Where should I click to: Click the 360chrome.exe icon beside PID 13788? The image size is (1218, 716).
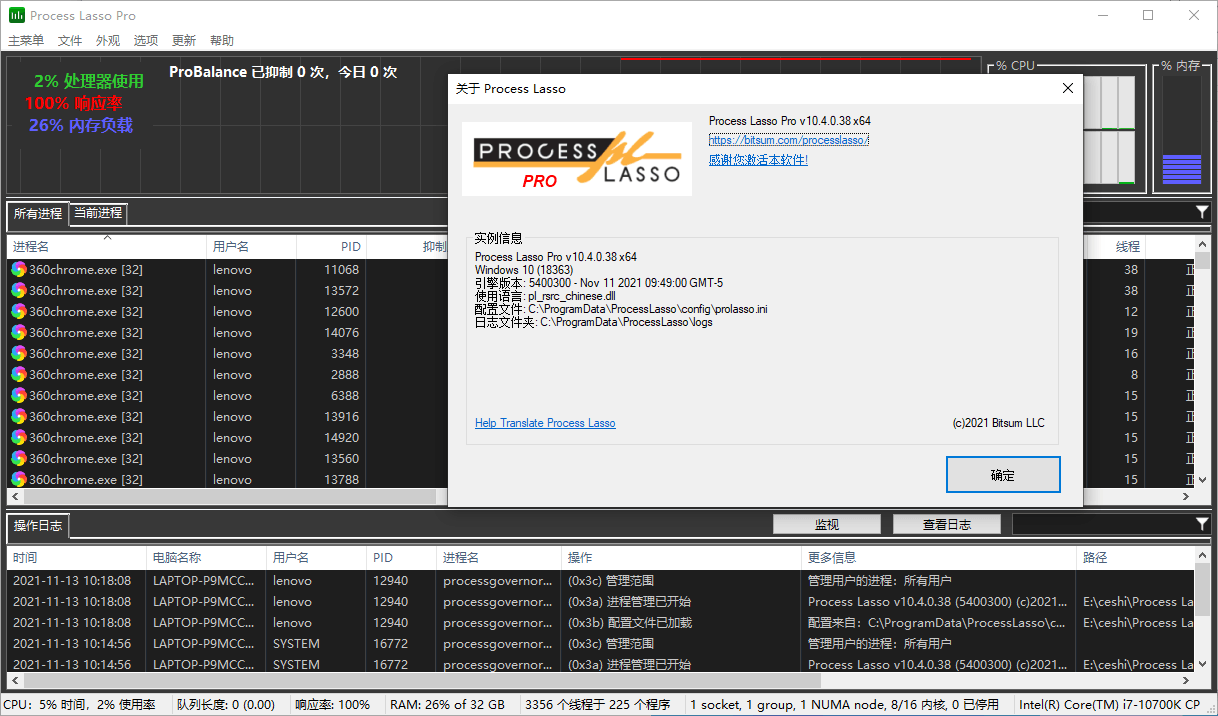point(18,479)
